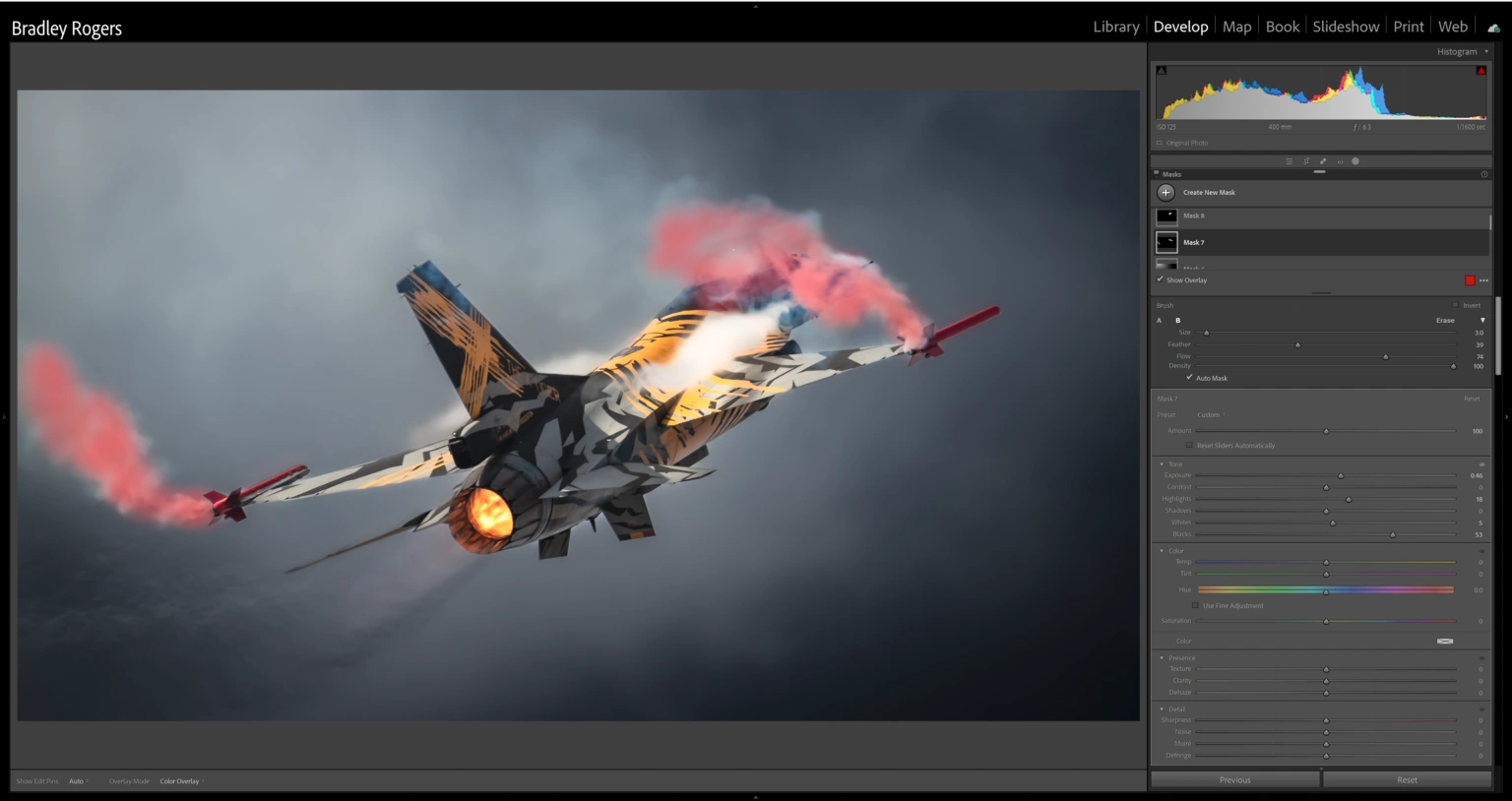This screenshot has width=1512, height=801.
Task: Switch to the Print module
Action: (x=1409, y=27)
